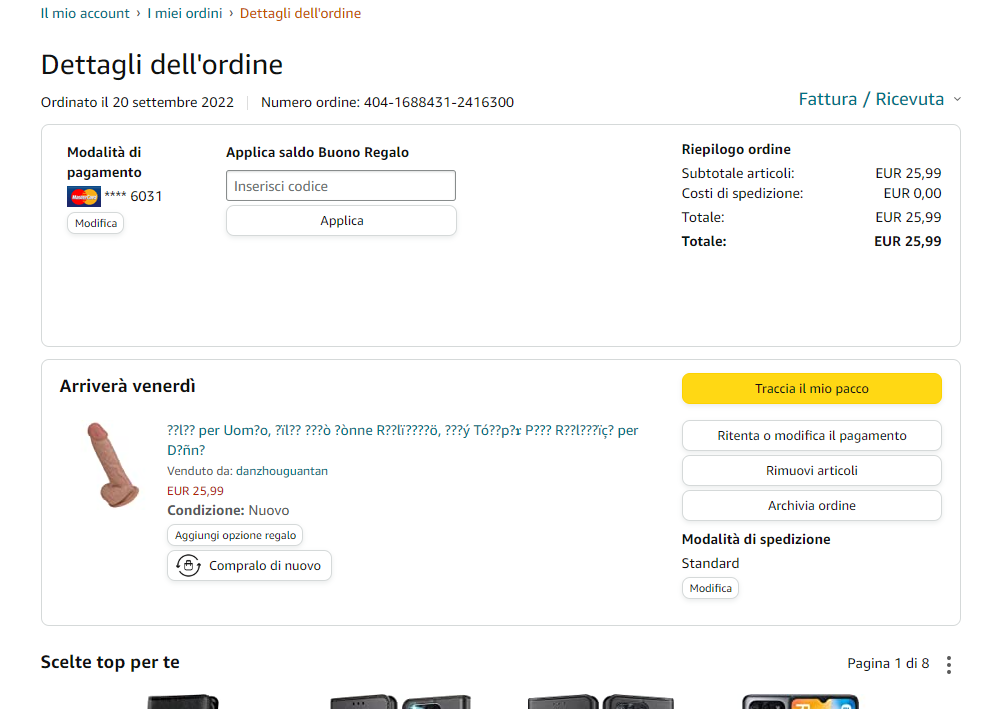This screenshot has height=709, width=1008.
Task: Click the ordered product thumbnail image
Action: [x=112, y=465]
